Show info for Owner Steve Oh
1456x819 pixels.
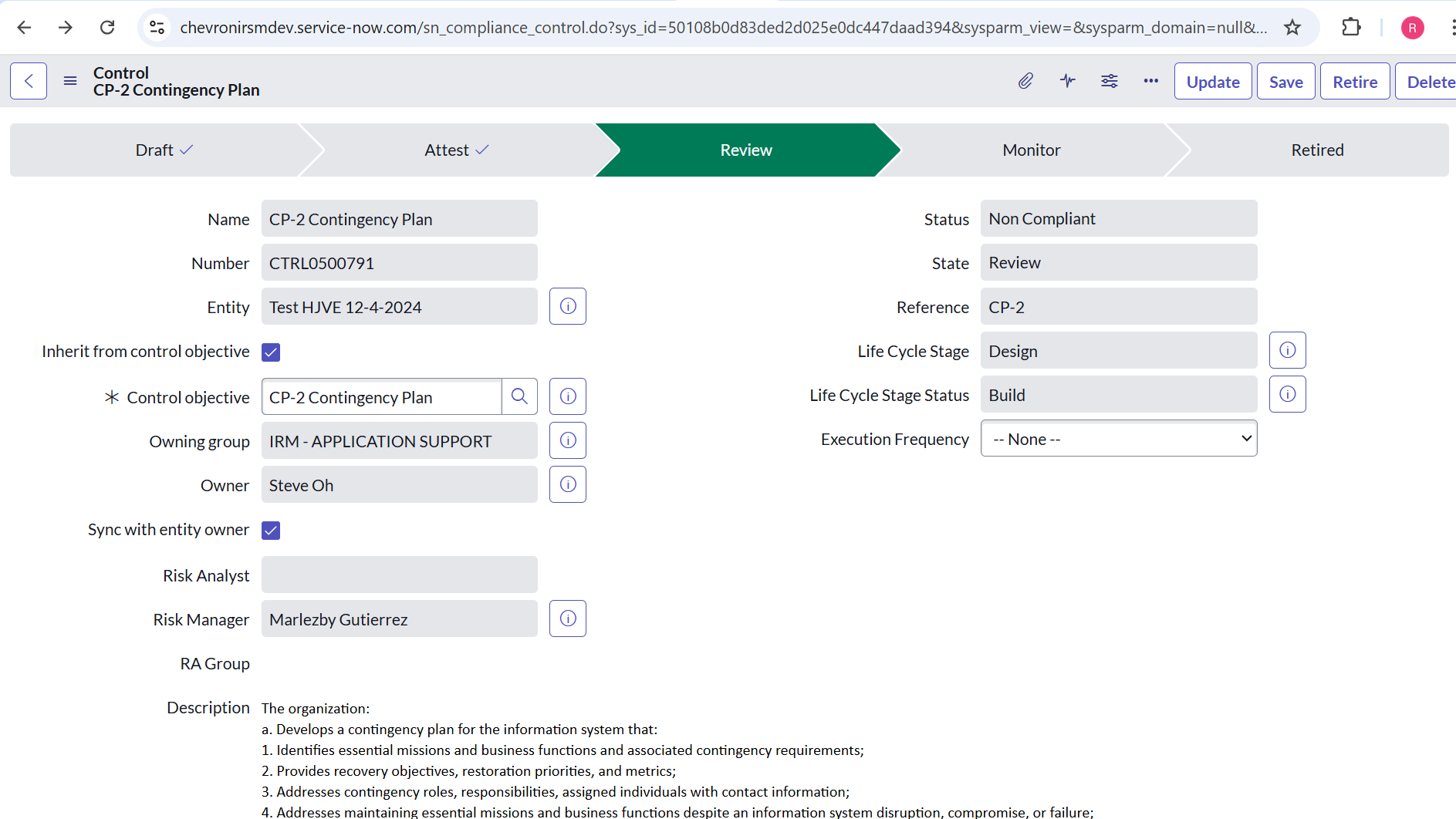[568, 484]
